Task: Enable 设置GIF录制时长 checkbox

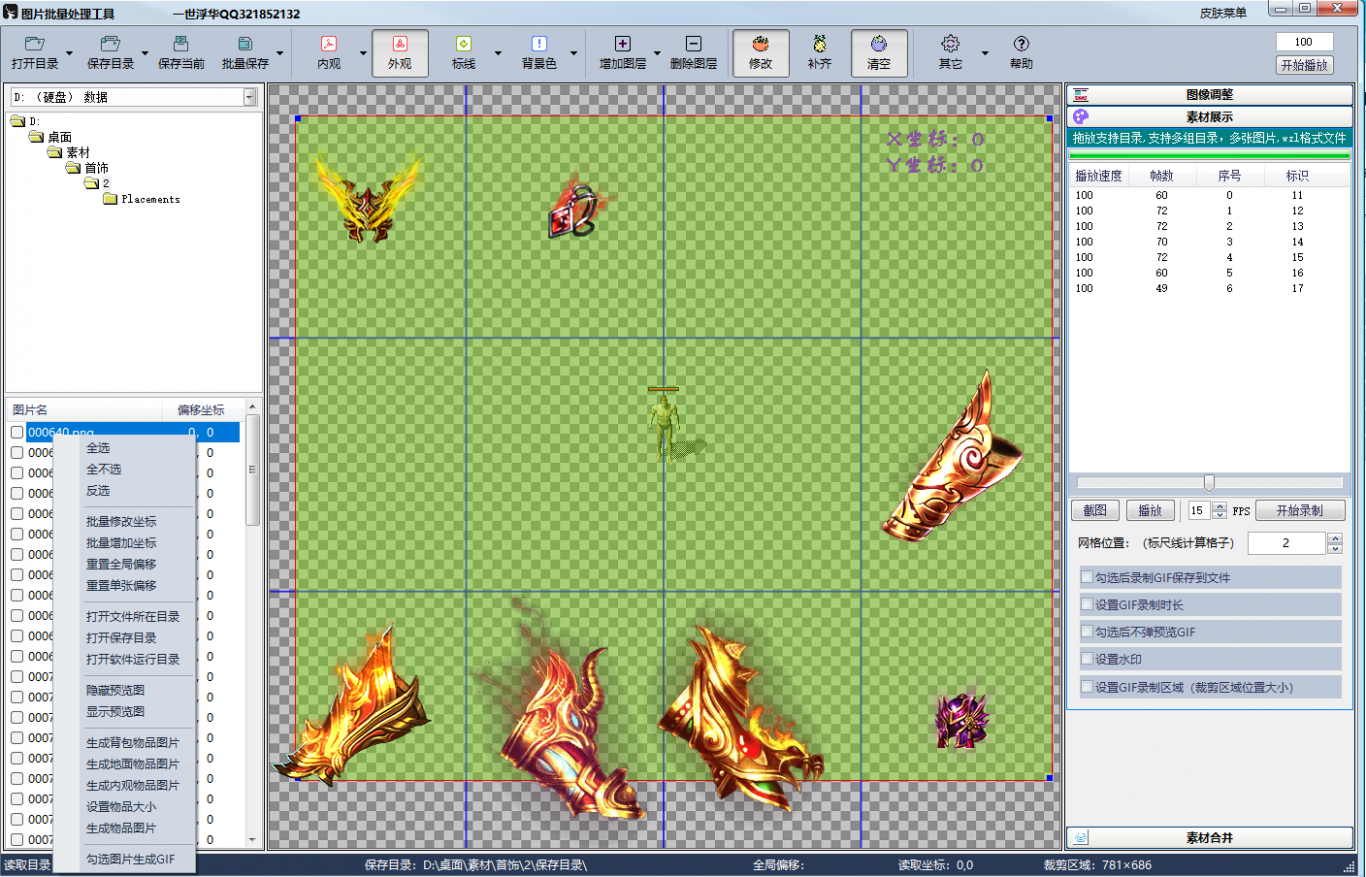Action: tap(1087, 605)
